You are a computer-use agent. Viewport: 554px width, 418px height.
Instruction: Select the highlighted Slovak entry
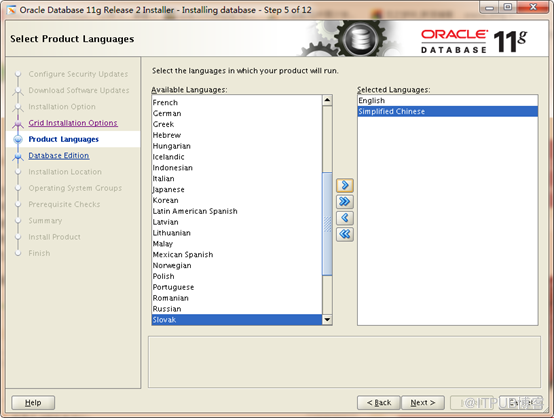237,320
